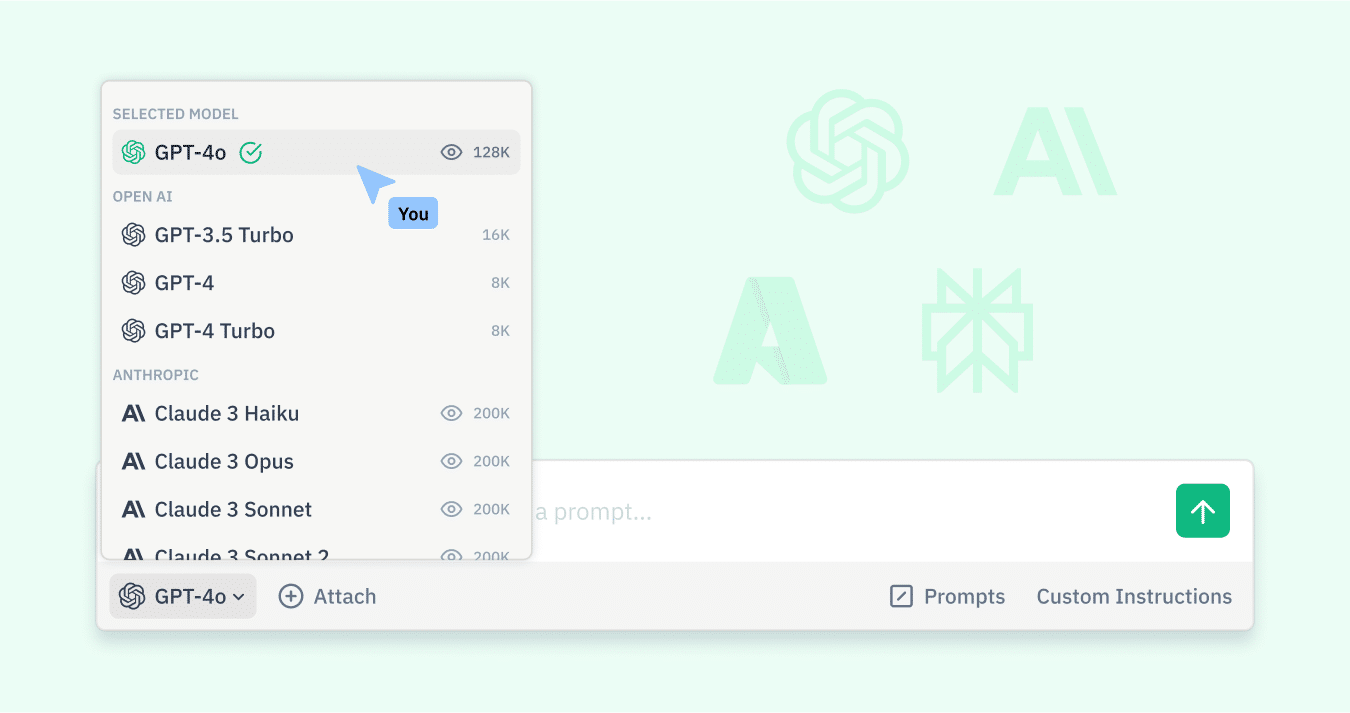Click the large Anthropic logo in background

[1055, 151]
